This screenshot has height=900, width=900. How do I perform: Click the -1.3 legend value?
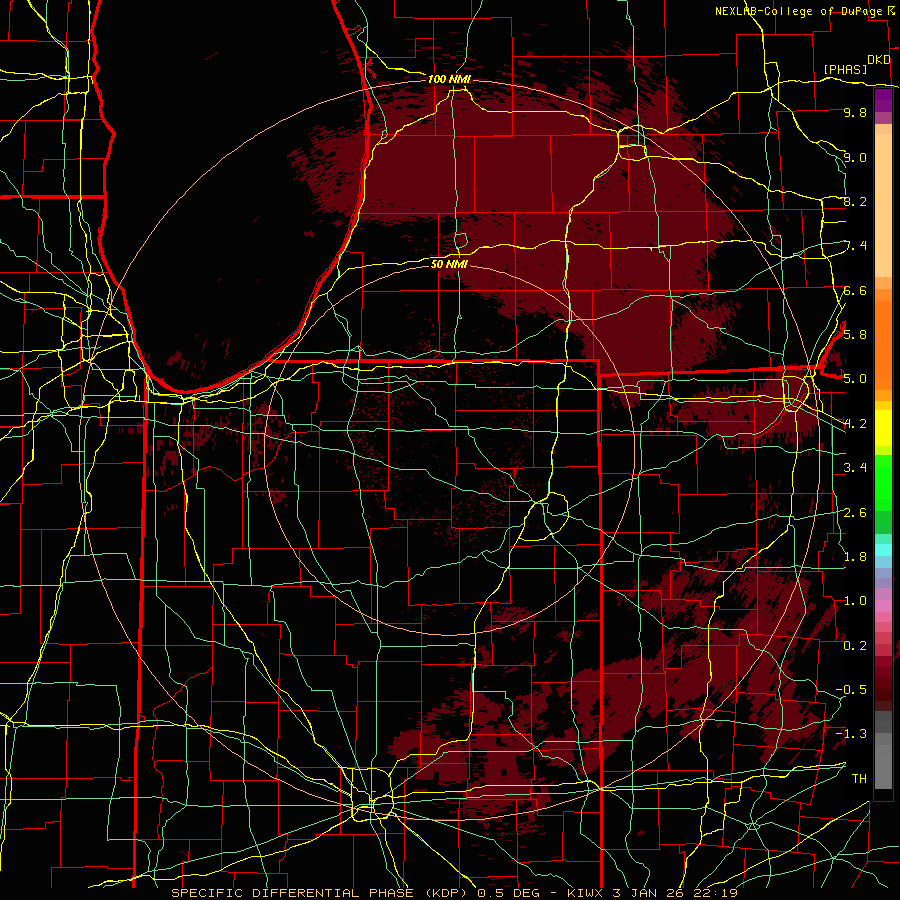851,734
